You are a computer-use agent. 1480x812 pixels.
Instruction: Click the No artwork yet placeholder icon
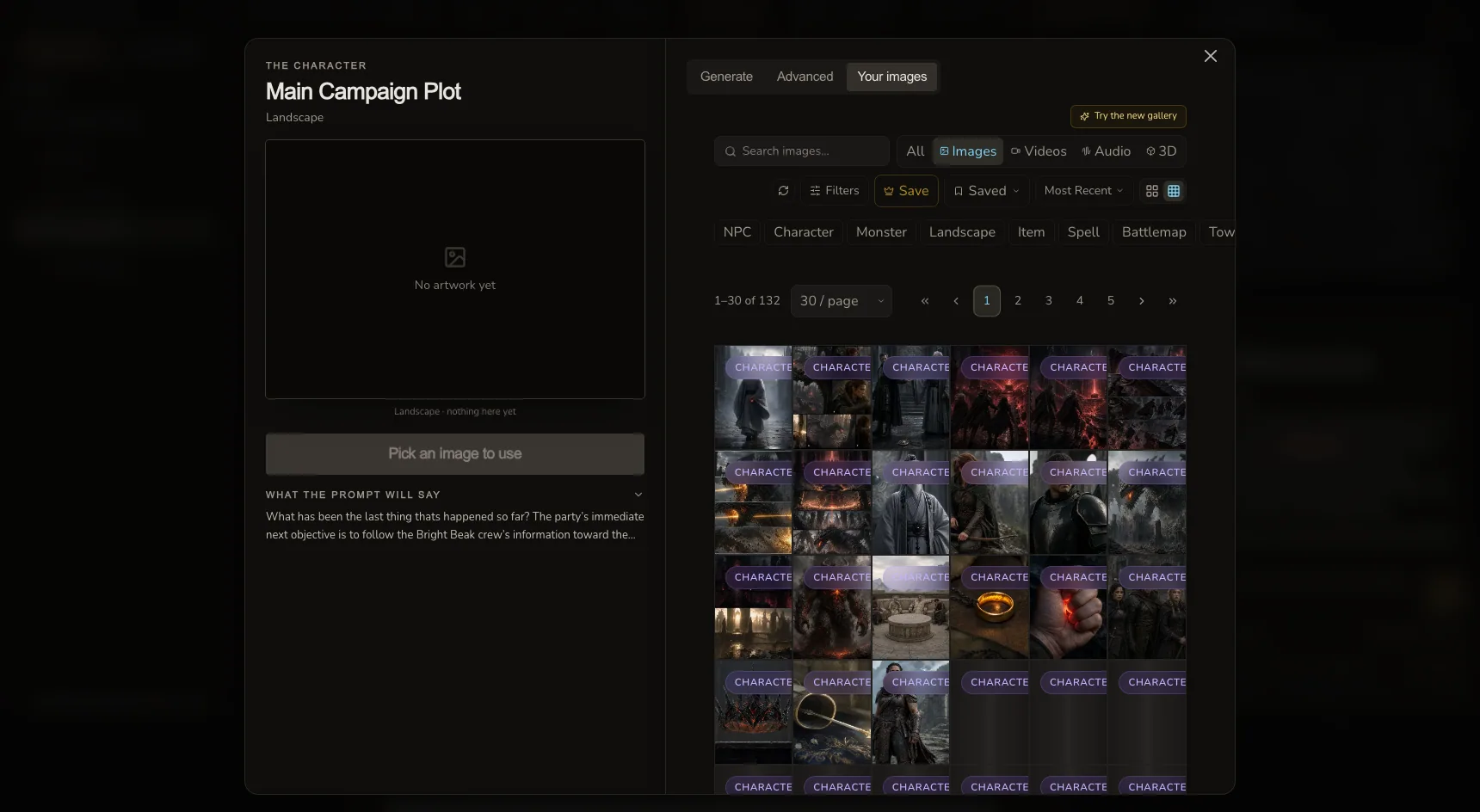pyautogui.click(x=454, y=257)
